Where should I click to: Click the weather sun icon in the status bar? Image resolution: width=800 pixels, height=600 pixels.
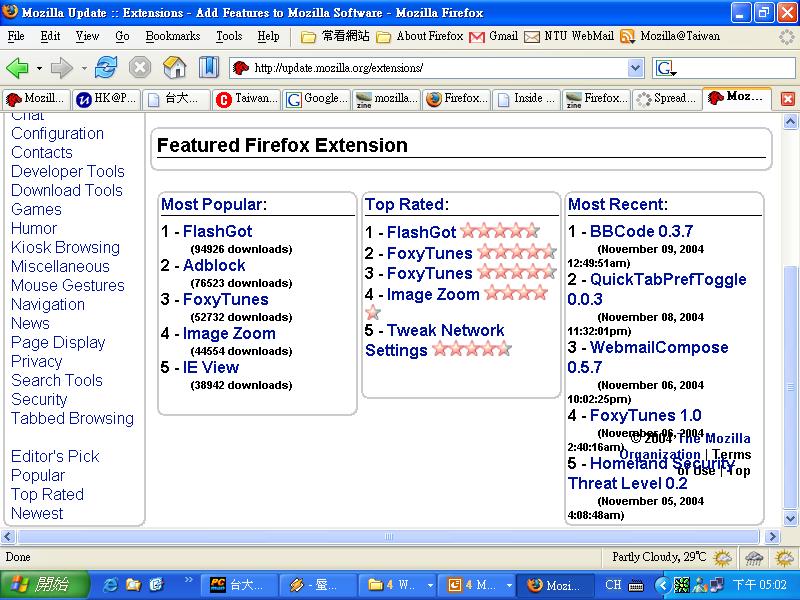click(722, 558)
